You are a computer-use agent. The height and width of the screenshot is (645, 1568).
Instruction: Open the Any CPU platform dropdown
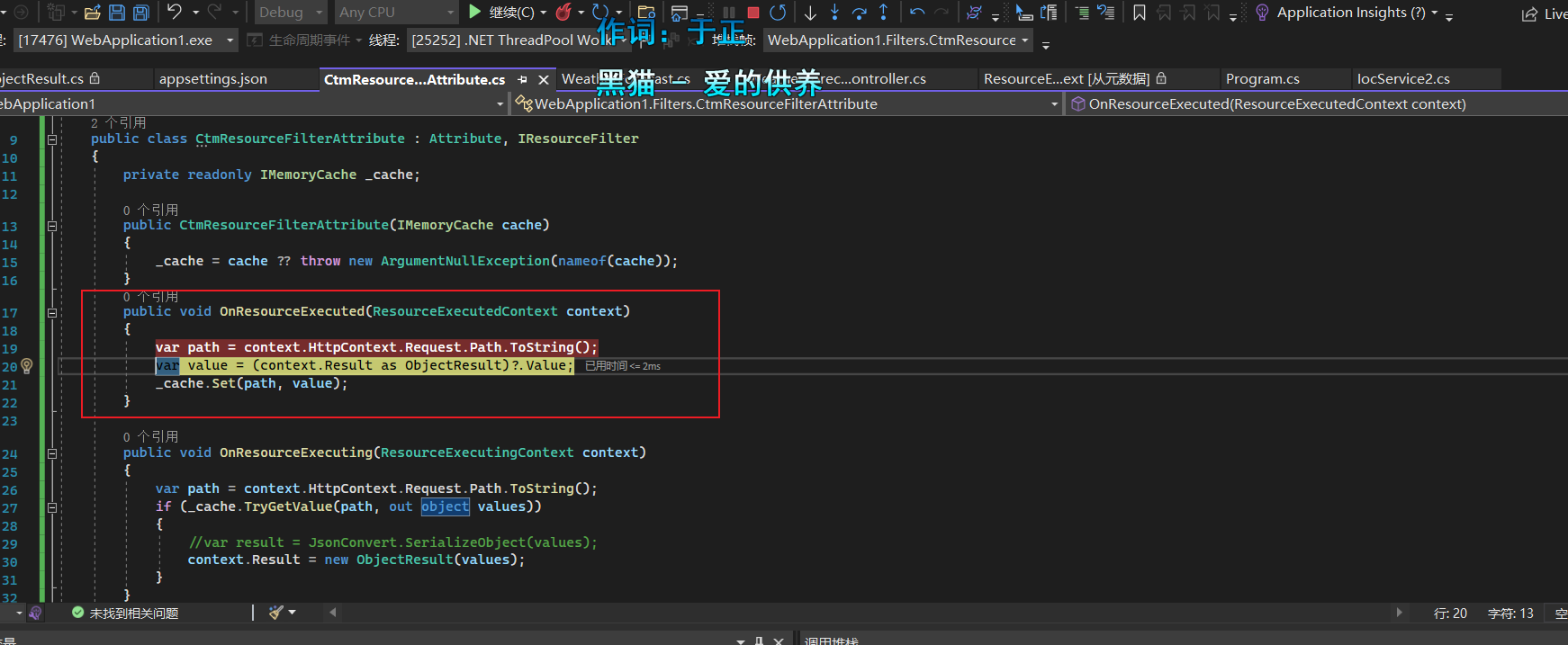pos(396,13)
